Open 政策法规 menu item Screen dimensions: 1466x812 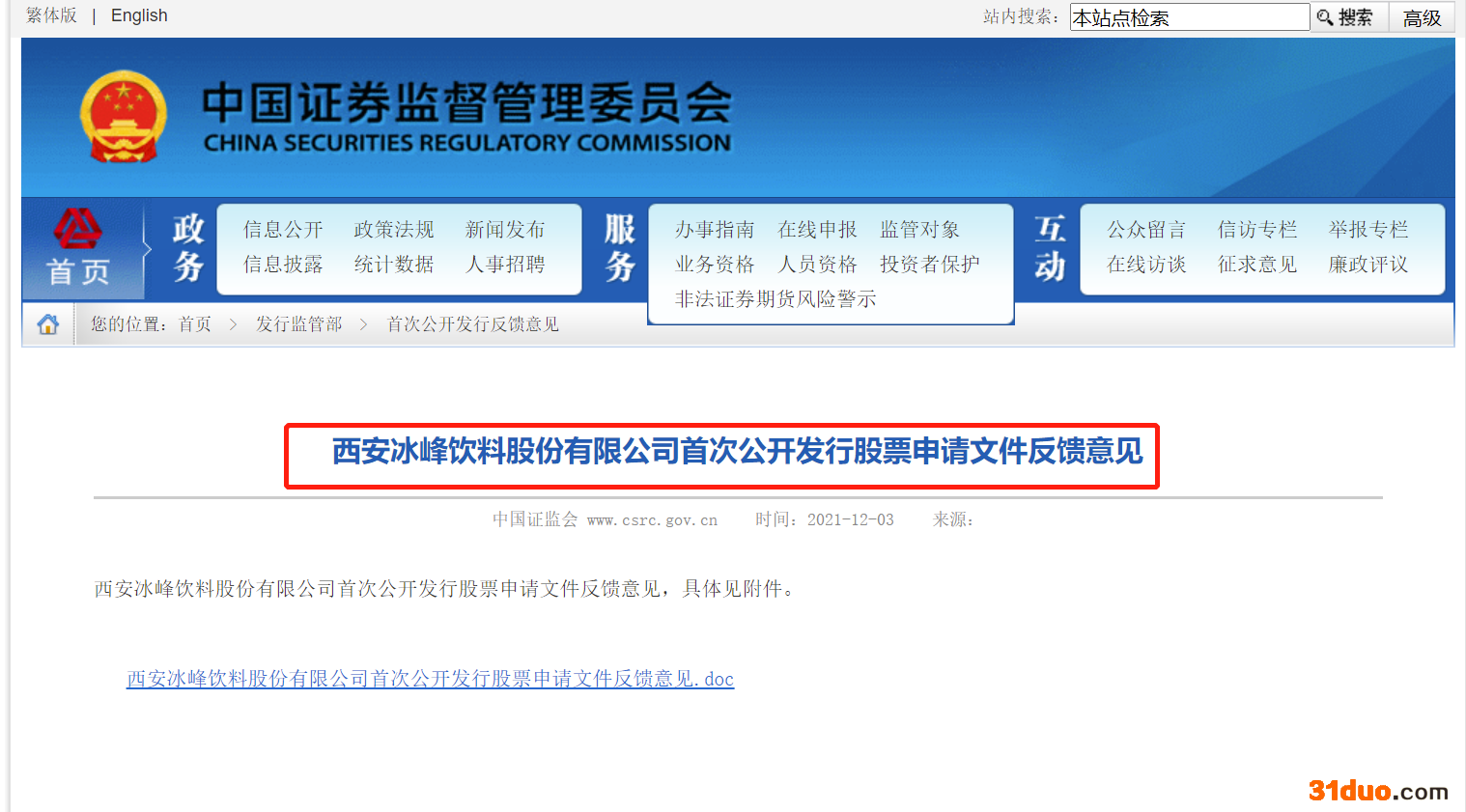click(x=394, y=229)
